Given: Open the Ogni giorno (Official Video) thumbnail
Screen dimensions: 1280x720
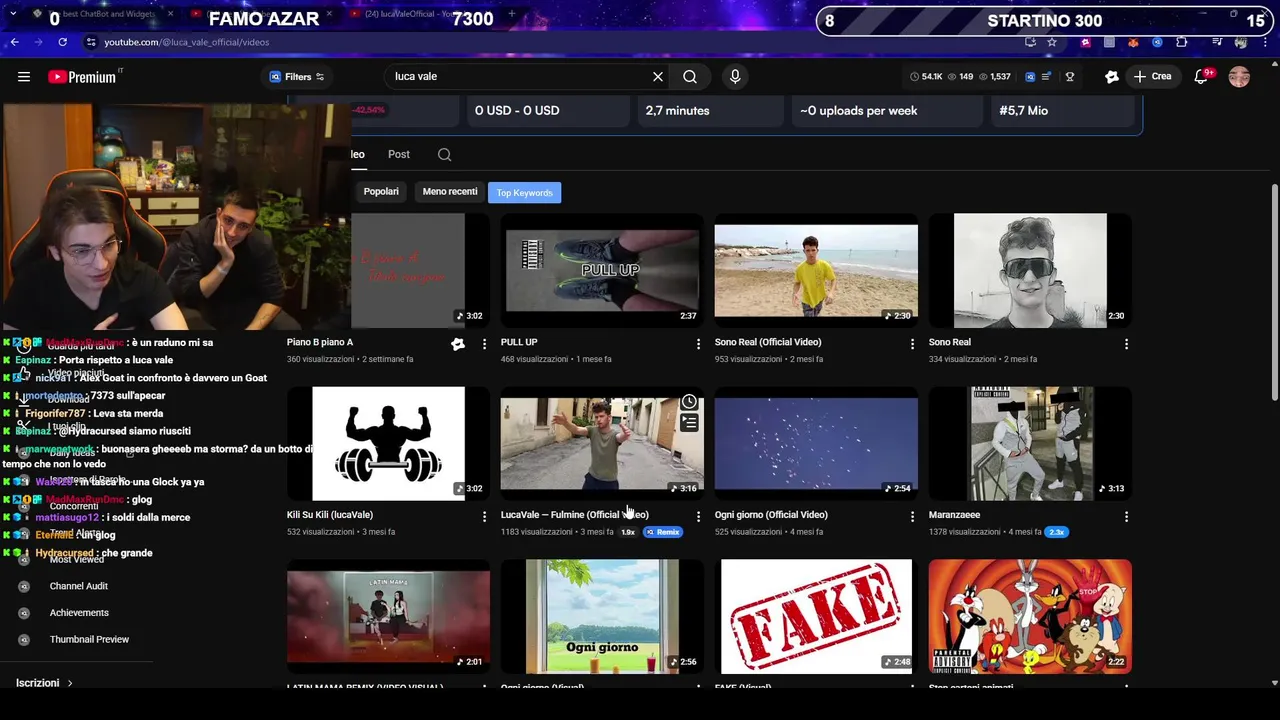Looking at the screenshot, I should coord(816,443).
